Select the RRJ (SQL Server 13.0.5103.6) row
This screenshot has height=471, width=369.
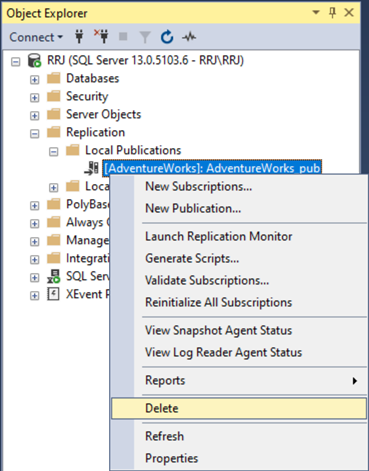pos(145,60)
